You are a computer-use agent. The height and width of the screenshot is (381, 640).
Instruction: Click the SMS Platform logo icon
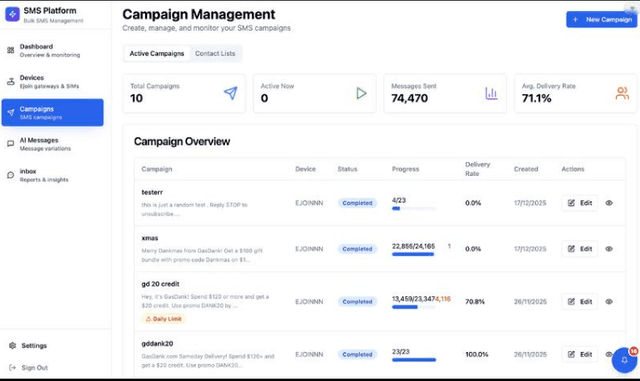[x=12, y=14]
